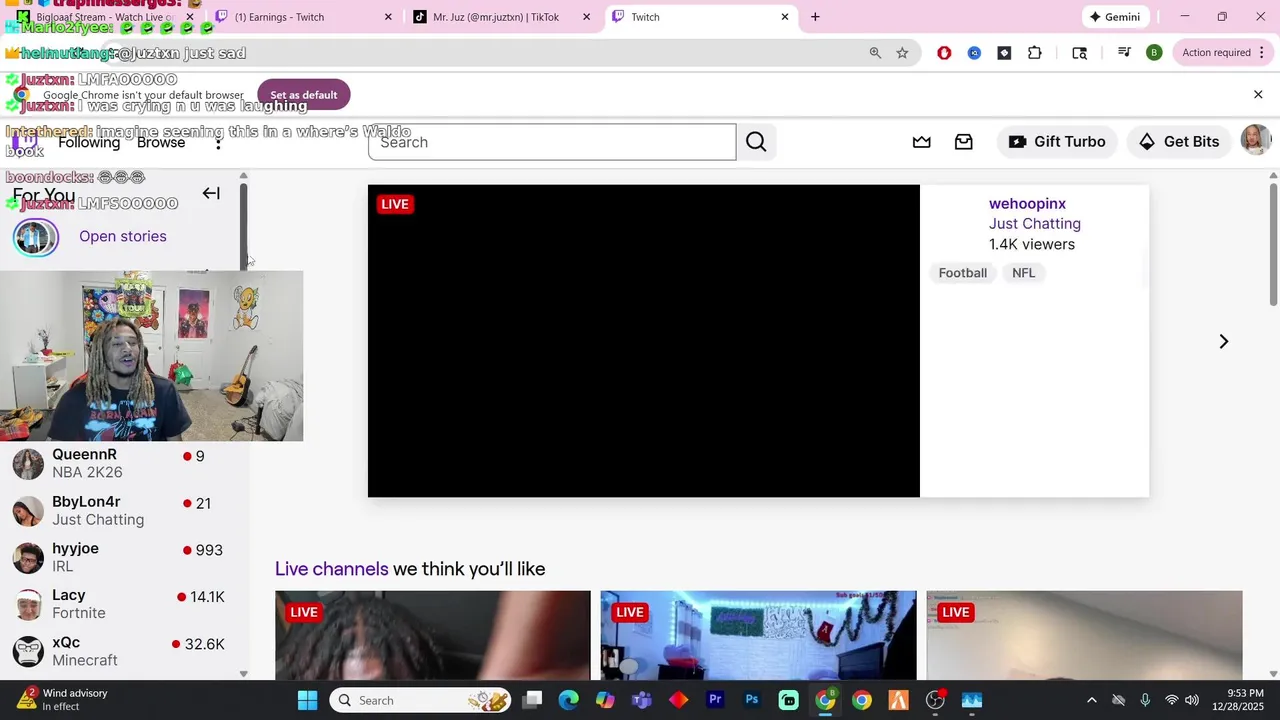Open the first recommended live channel thumbnail

pyautogui.click(x=433, y=635)
